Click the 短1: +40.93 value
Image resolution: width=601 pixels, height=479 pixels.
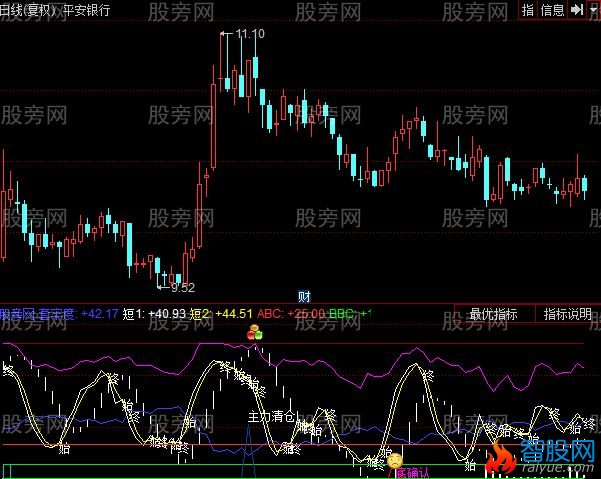pos(154,314)
